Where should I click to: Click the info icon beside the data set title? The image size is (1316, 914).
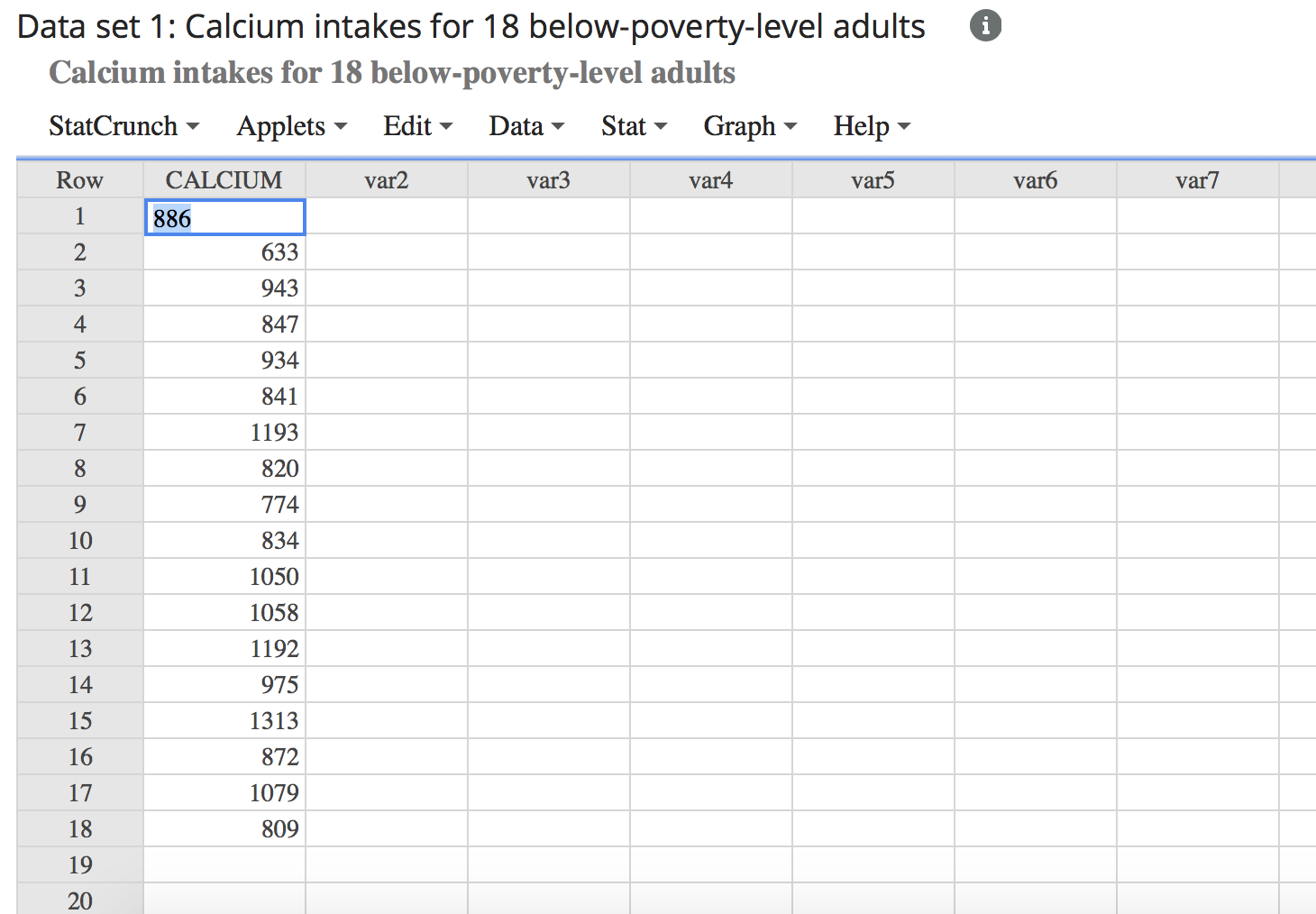click(x=985, y=26)
